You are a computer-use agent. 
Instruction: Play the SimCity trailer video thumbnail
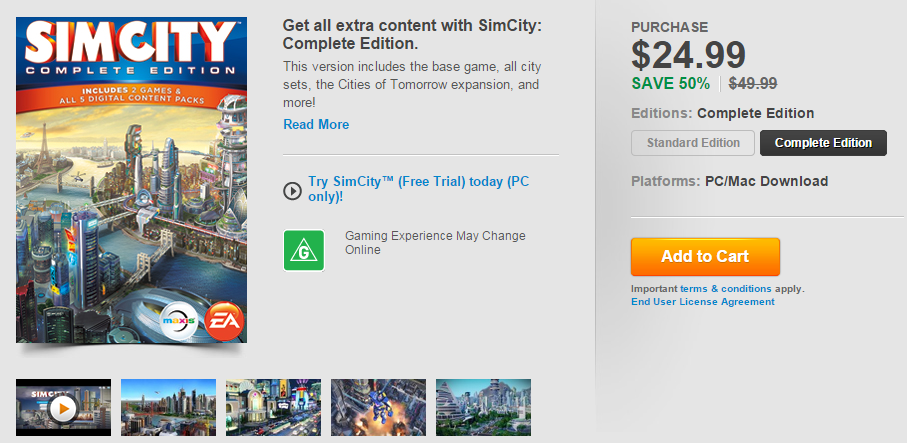(63, 407)
